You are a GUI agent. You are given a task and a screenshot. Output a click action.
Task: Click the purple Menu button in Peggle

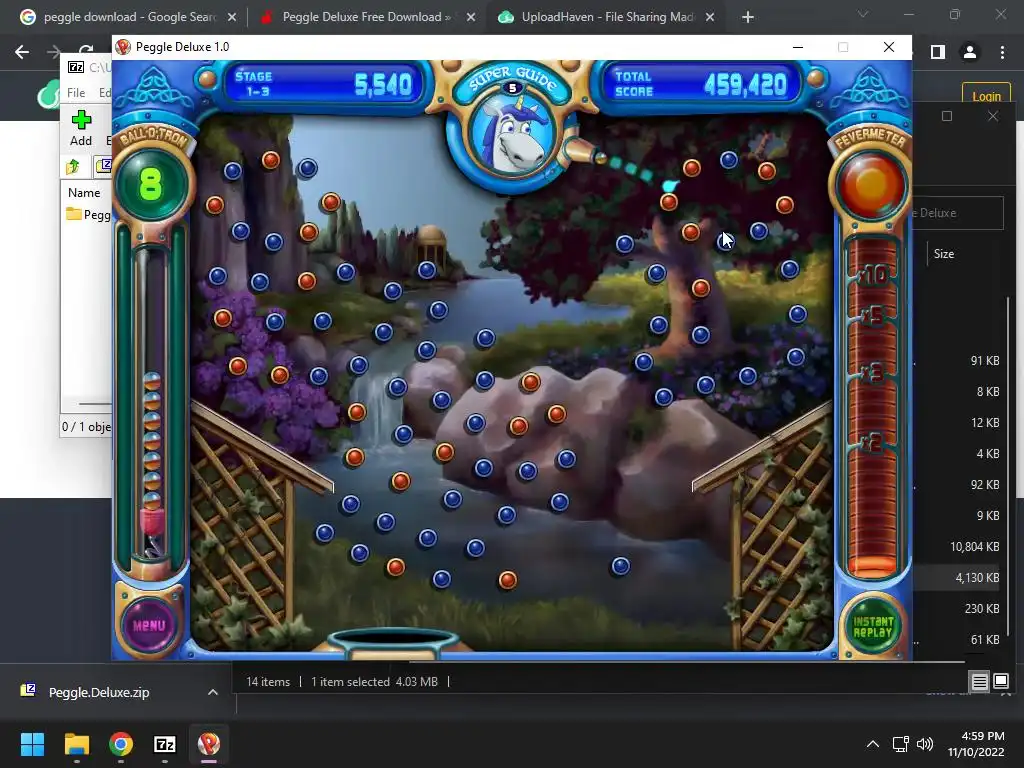tap(150, 625)
